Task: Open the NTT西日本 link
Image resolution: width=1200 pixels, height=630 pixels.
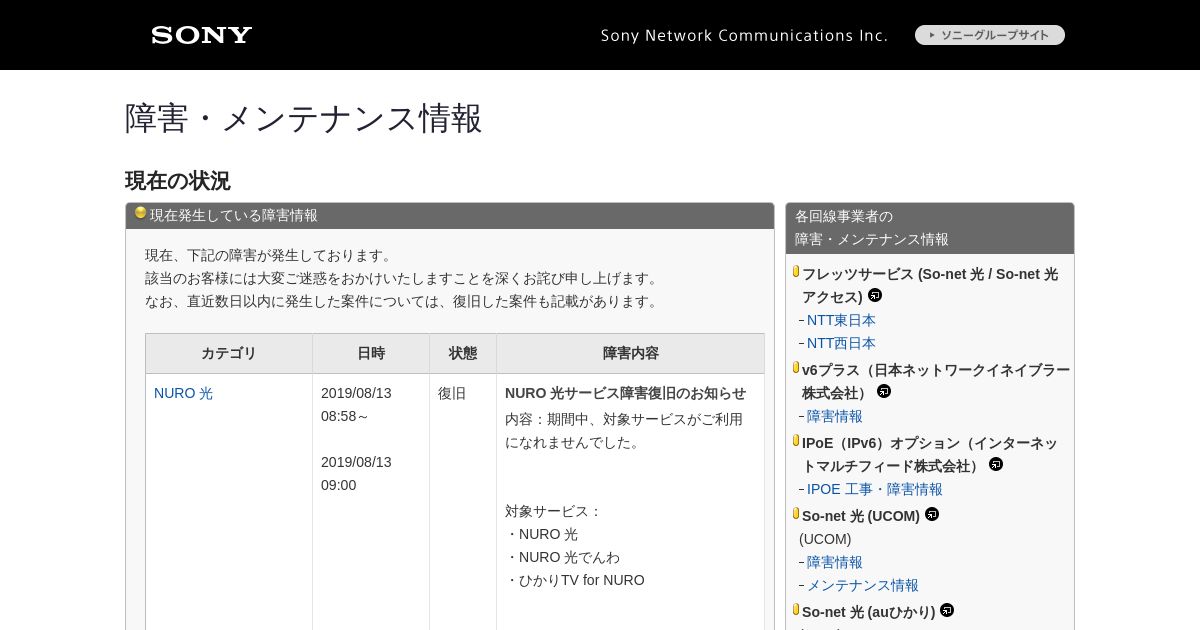Action: 841,343
